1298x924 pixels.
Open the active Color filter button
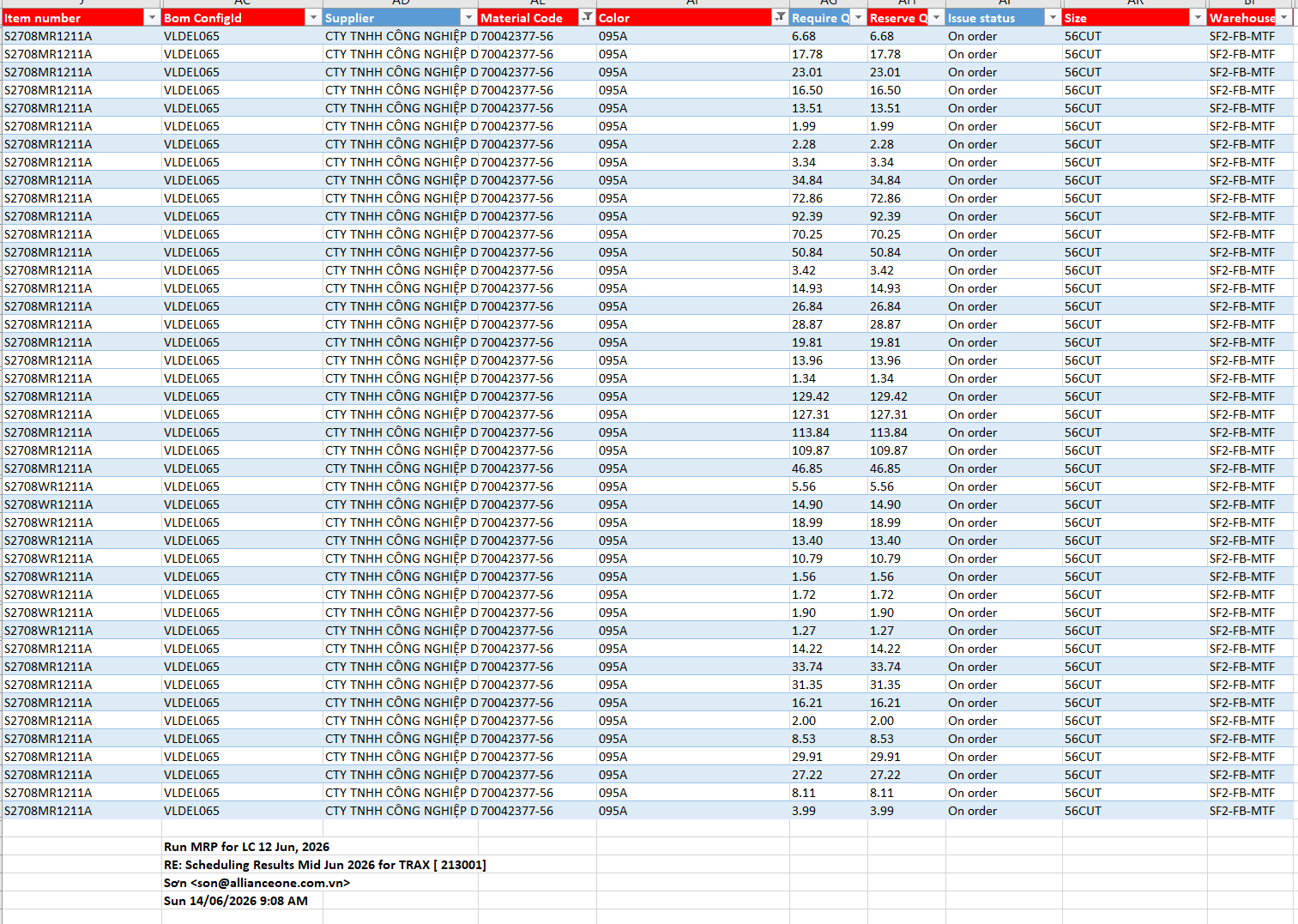pyautogui.click(x=780, y=17)
